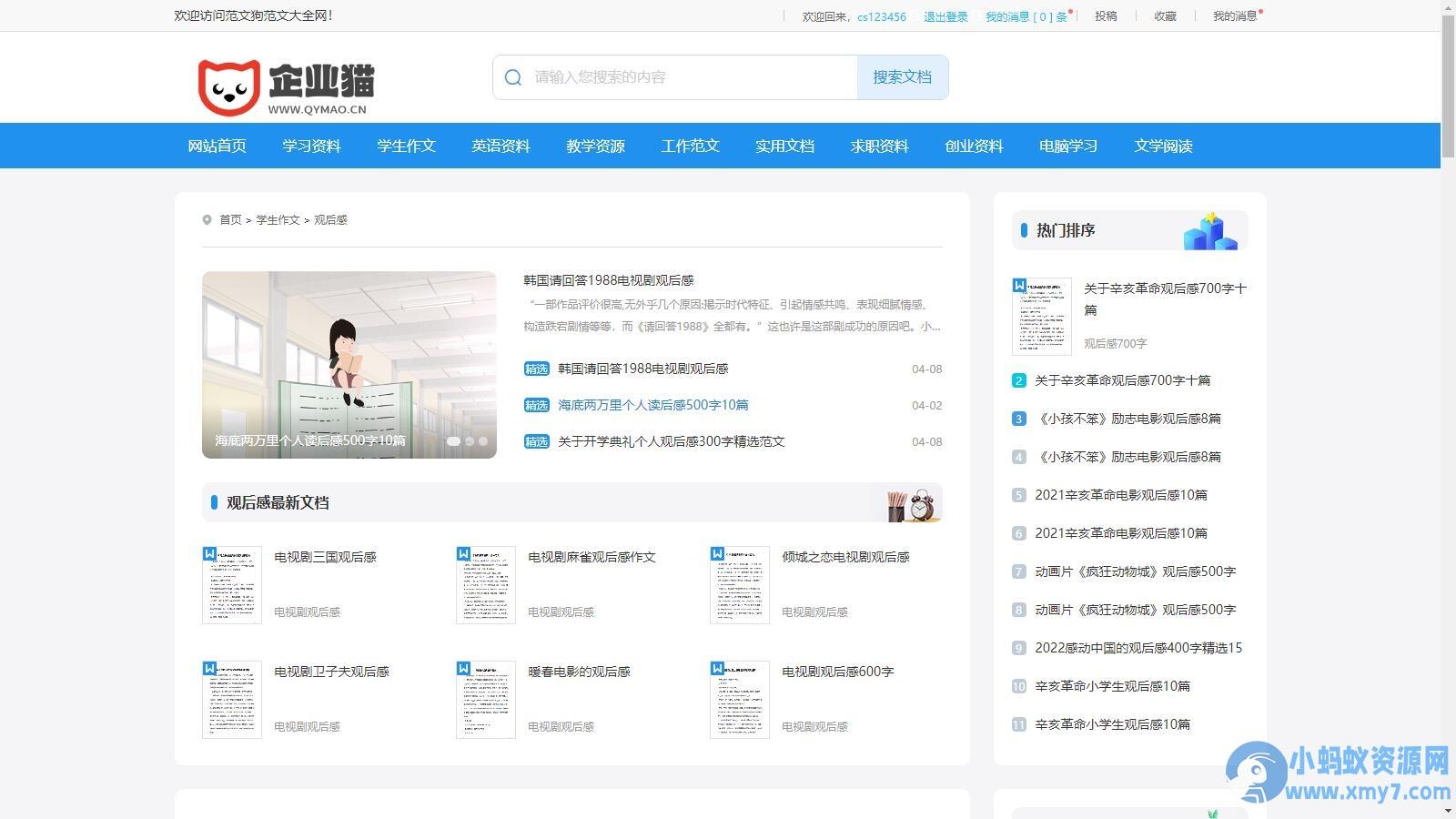This screenshot has width=1456, height=819.
Task: Open 工作范文 navigation menu
Action: pyautogui.click(x=691, y=146)
